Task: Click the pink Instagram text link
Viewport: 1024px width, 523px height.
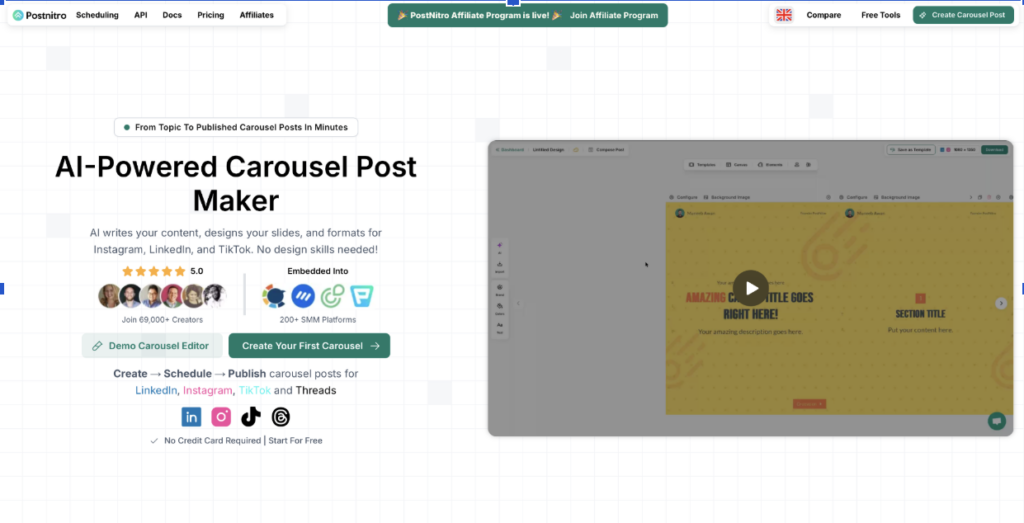Action: (208, 390)
